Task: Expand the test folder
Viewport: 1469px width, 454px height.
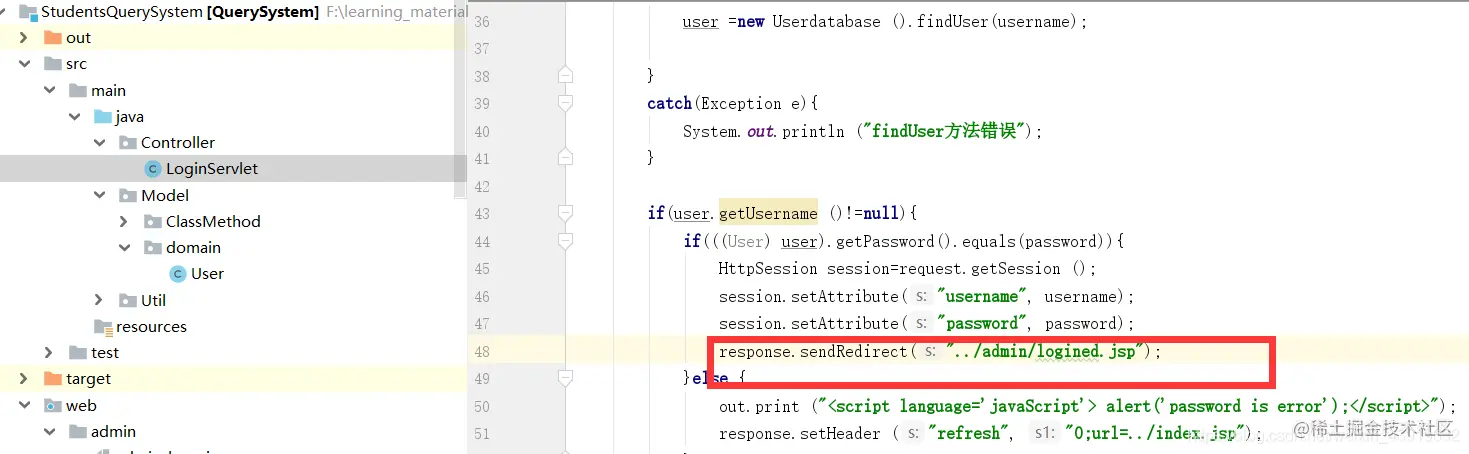Action: (x=49, y=353)
